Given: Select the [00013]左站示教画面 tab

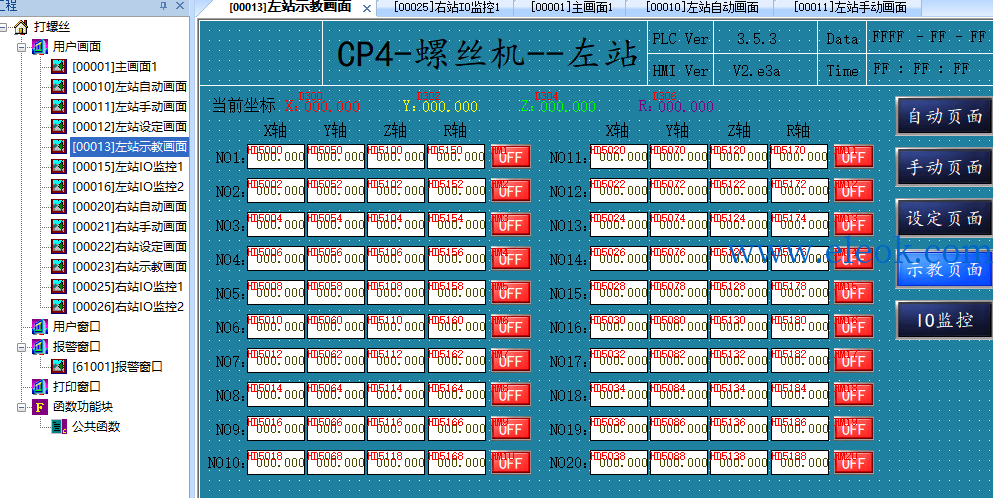Looking at the screenshot, I should (x=290, y=8).
